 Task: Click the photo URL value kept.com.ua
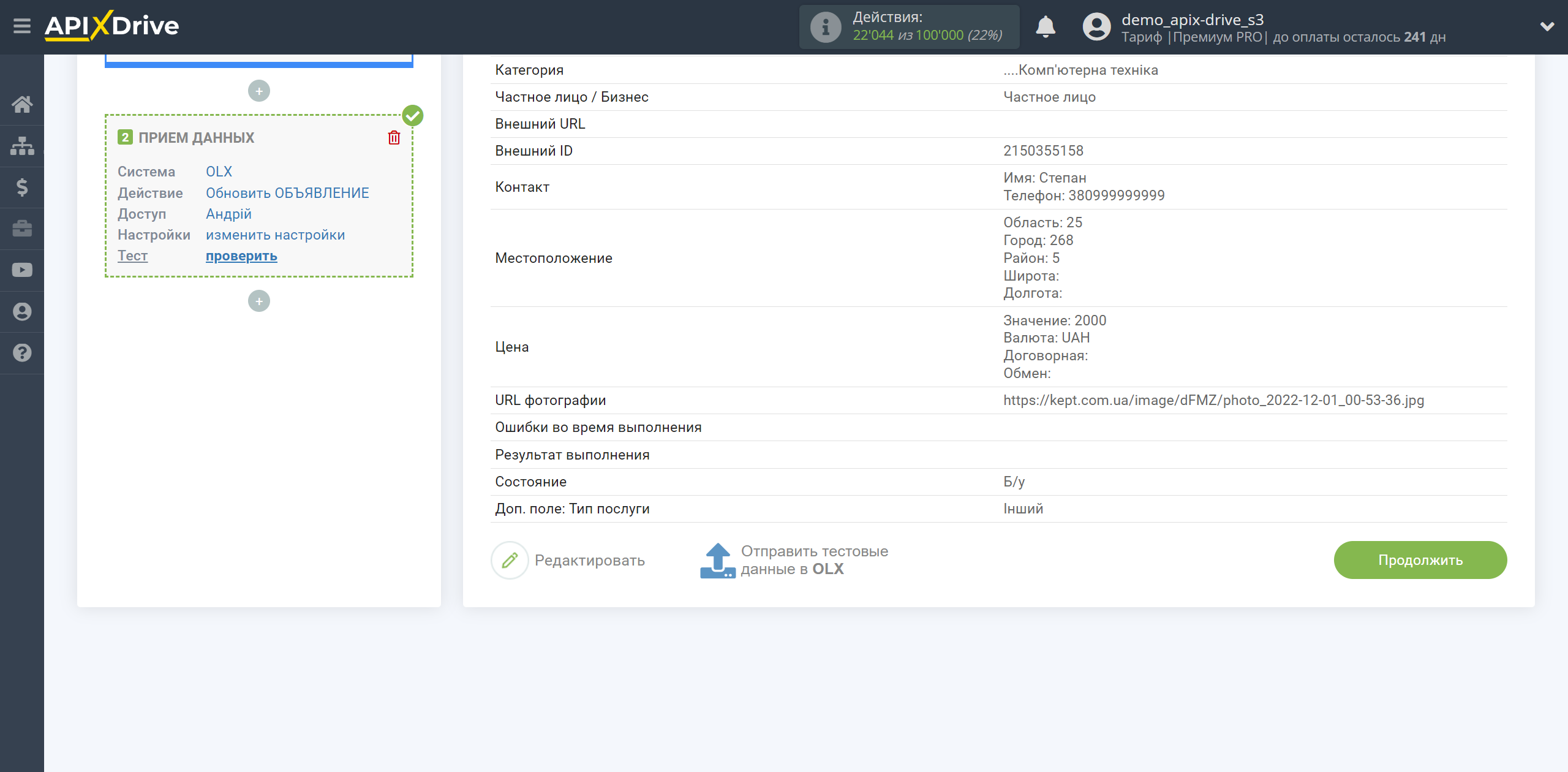click(1213, 400)
